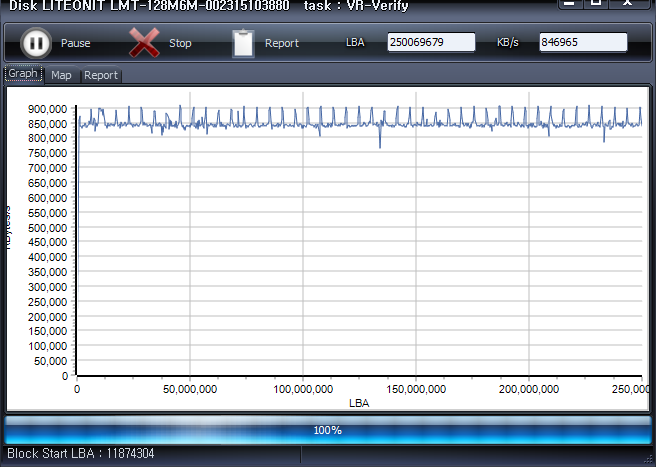Click the LBA value input field

(x=431, y=43)
